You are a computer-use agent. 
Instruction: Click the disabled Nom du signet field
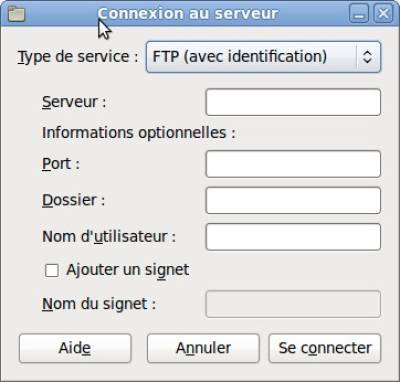(293, 304)
